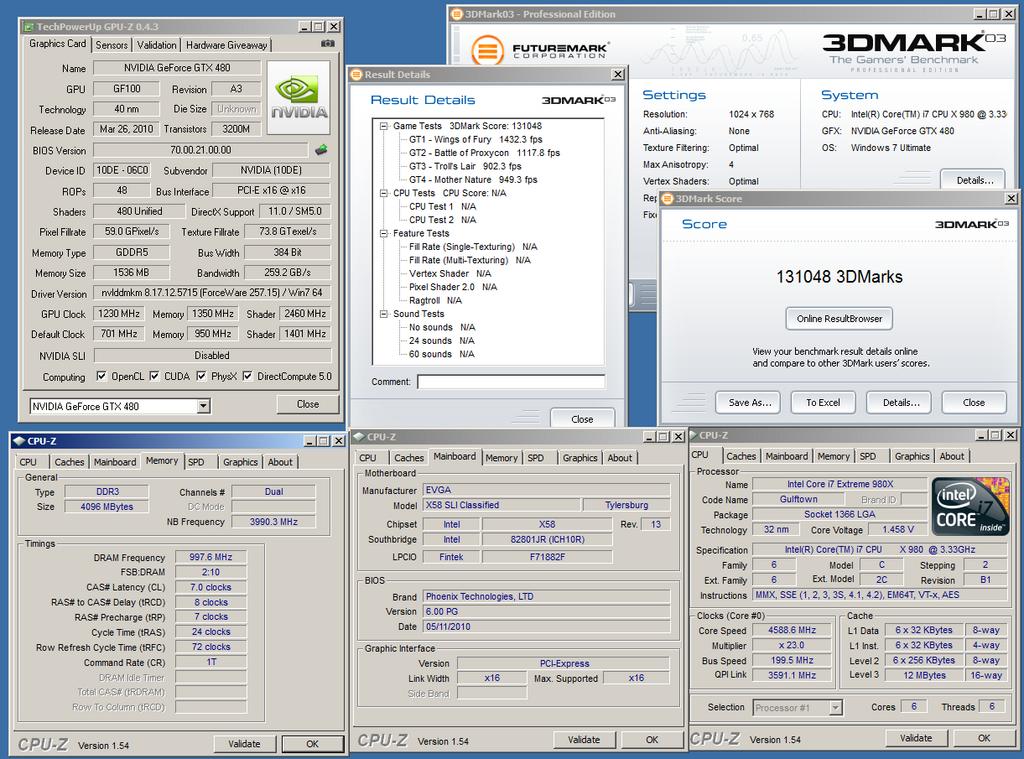
Task: Toggle the DirectCompute 5.0 checkbox
Action: (248, 376)
